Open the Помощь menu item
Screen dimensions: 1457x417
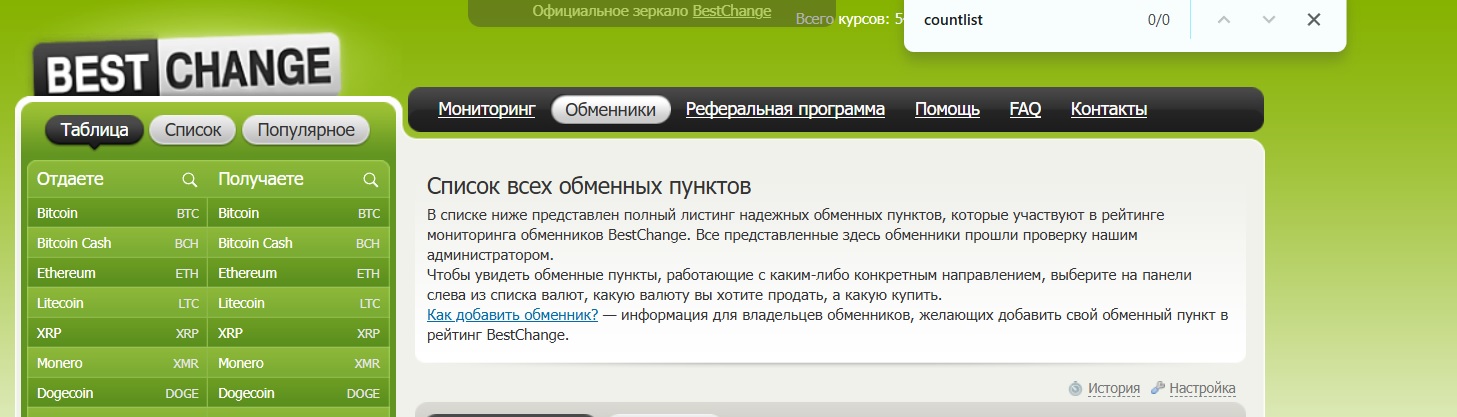(947, 109)
